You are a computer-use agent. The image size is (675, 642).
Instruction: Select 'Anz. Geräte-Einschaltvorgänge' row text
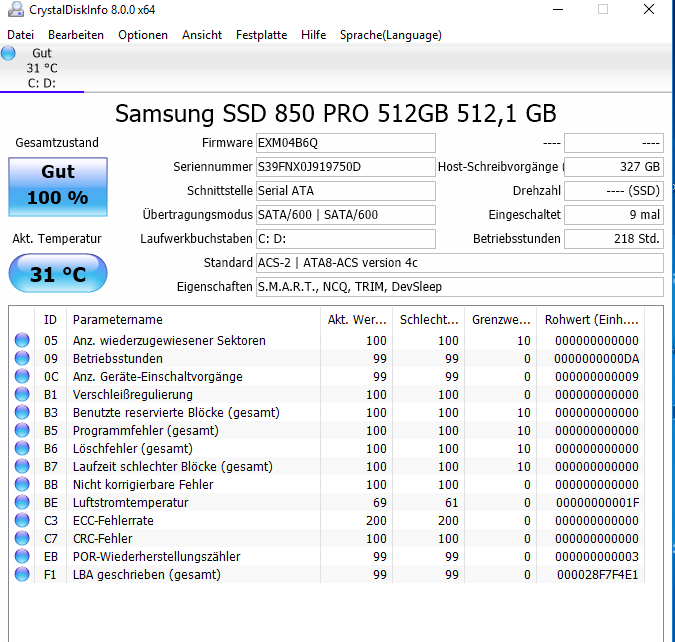[158, 377]
